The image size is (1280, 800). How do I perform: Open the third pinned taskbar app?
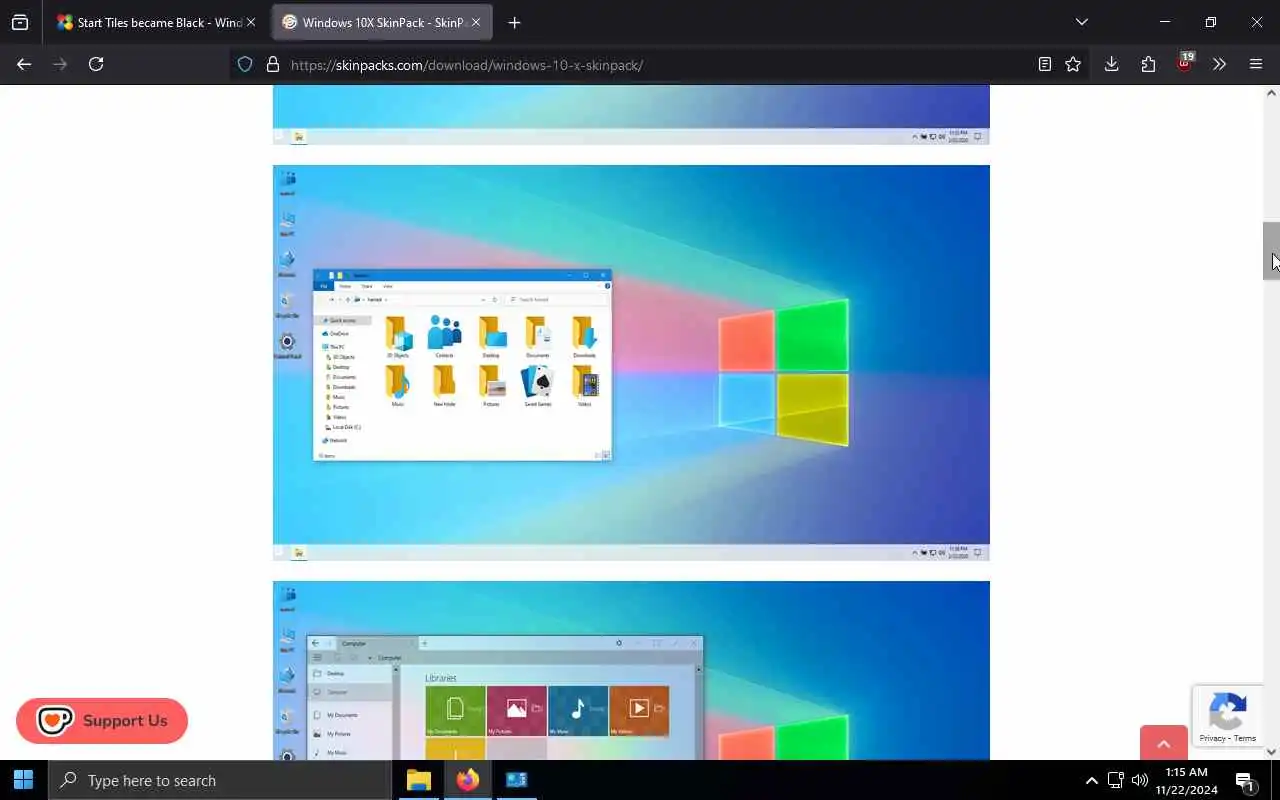(x=516, y=780)
